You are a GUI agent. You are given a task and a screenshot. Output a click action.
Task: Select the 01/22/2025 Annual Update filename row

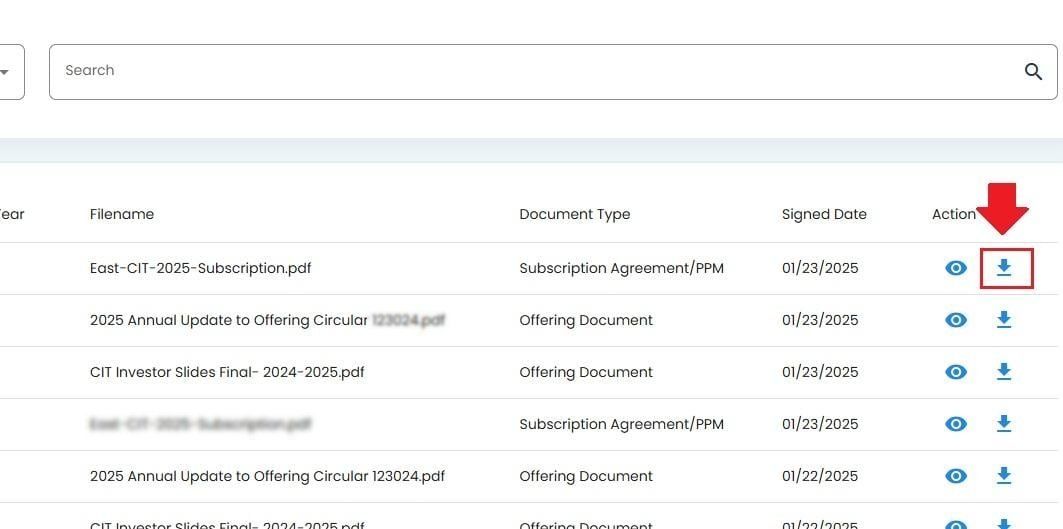(x=267, y=476)
